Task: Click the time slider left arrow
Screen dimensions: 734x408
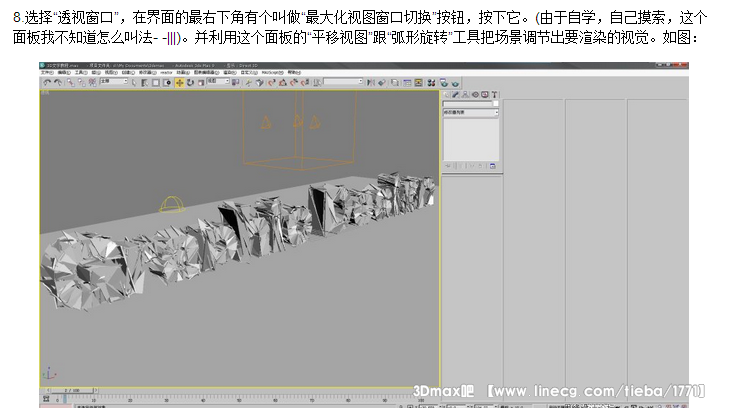Action: 48,390
